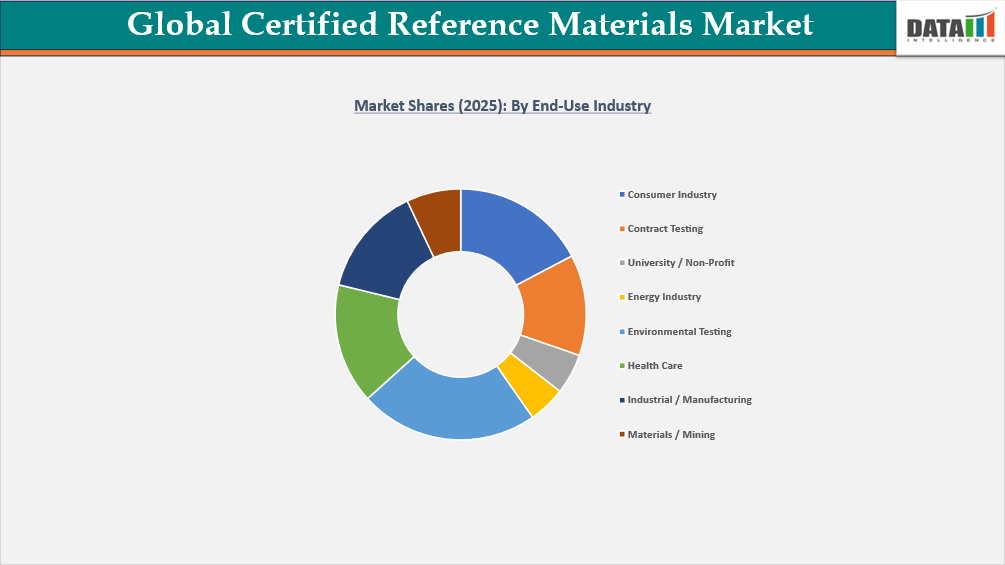Click the Materials / Mining legend color marker

click(x=622, y=434)
